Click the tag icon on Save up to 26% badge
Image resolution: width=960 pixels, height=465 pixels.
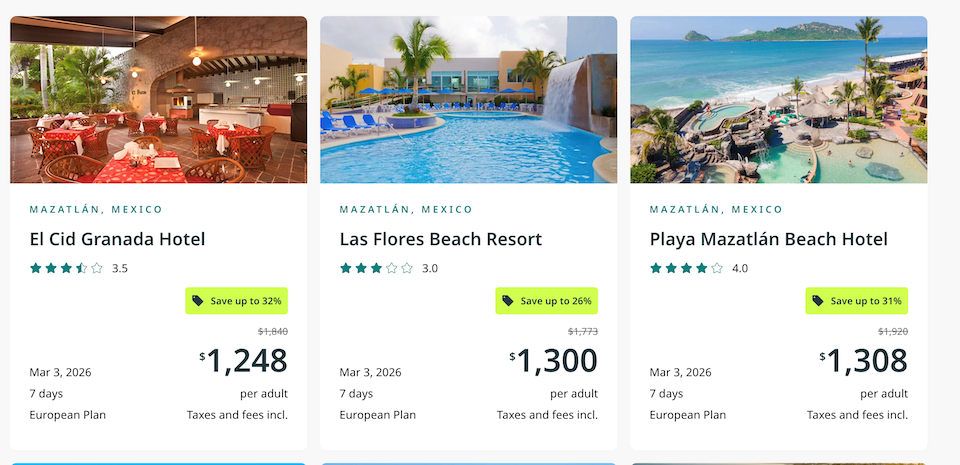[x=508, y=301]
